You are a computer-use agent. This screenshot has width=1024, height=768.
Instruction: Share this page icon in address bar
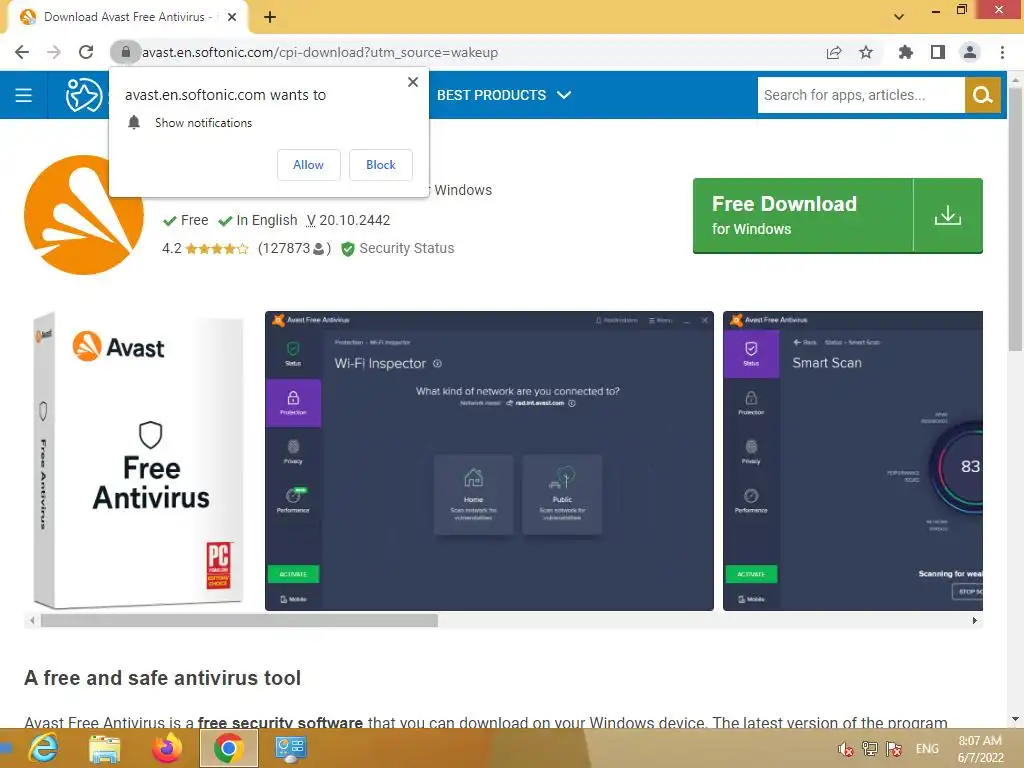point(834,52)
